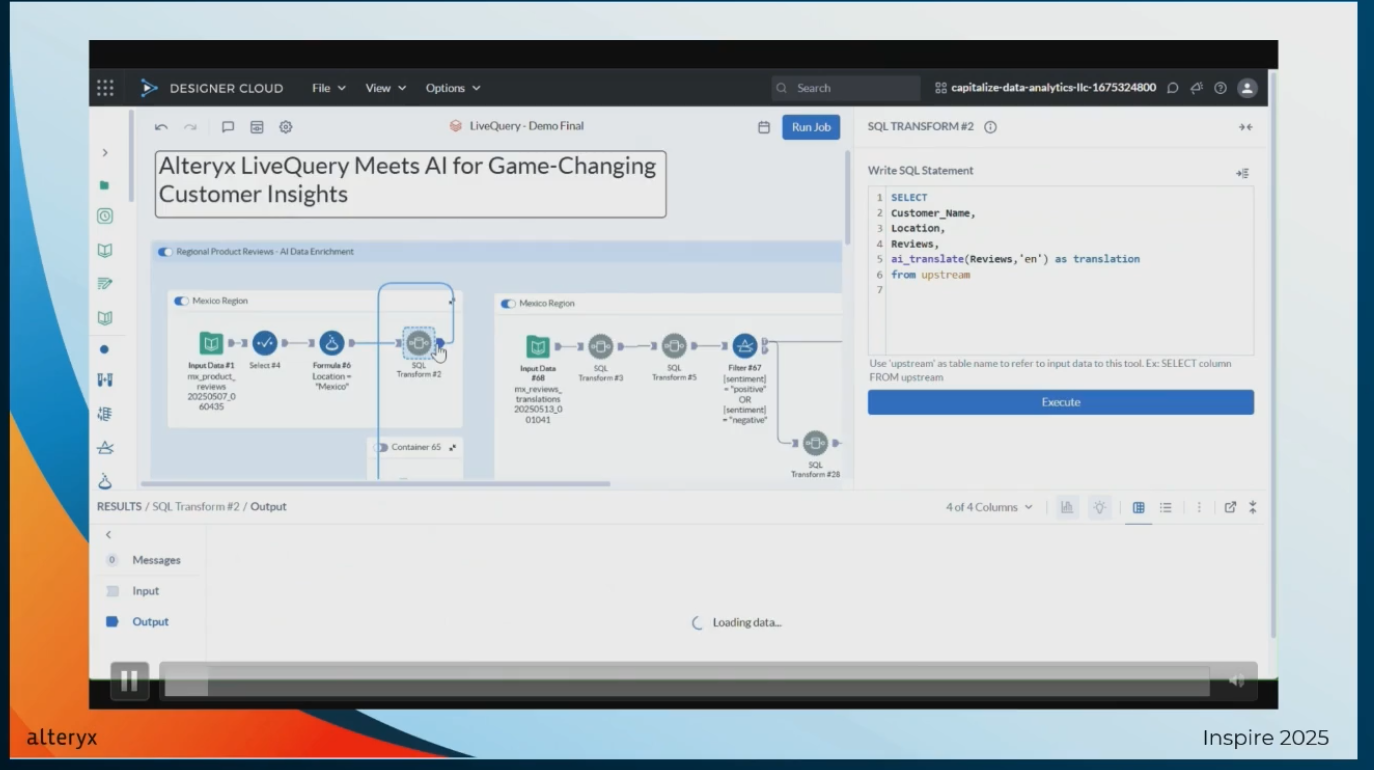
Task: Click the lightbulb insights icon
Action: click(1100, 508)
